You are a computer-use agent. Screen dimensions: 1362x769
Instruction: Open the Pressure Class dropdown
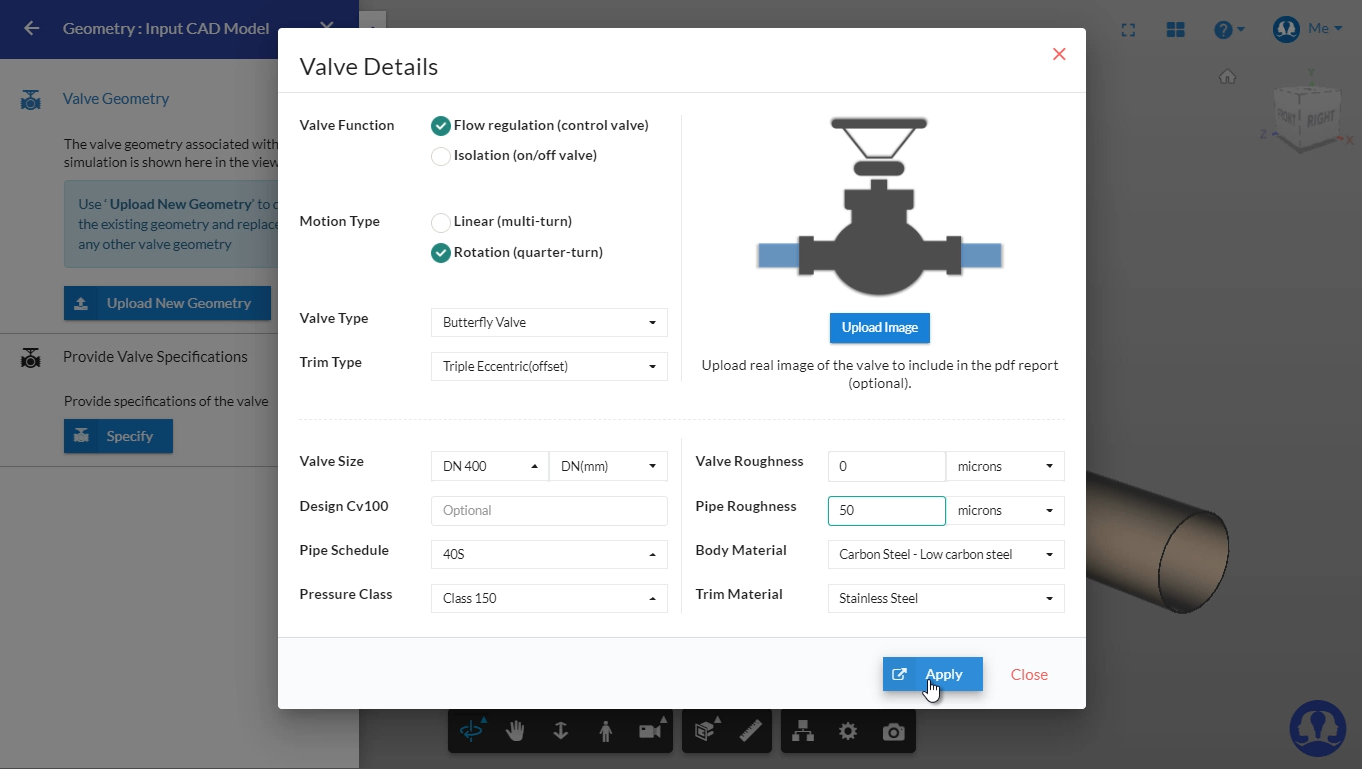[x=549, y=598]
